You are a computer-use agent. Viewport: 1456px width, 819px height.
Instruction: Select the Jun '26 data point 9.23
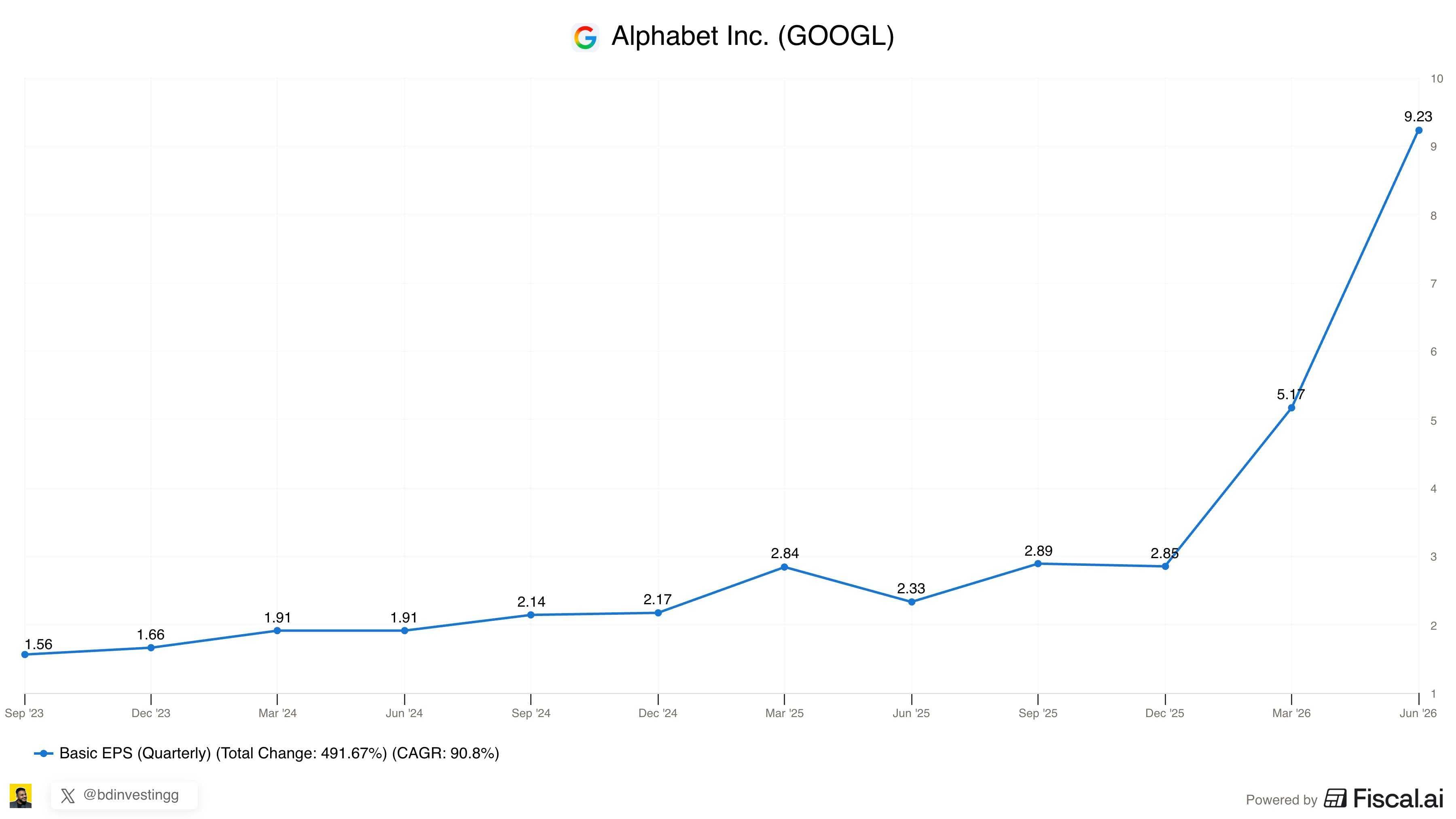click(1418, 131)
